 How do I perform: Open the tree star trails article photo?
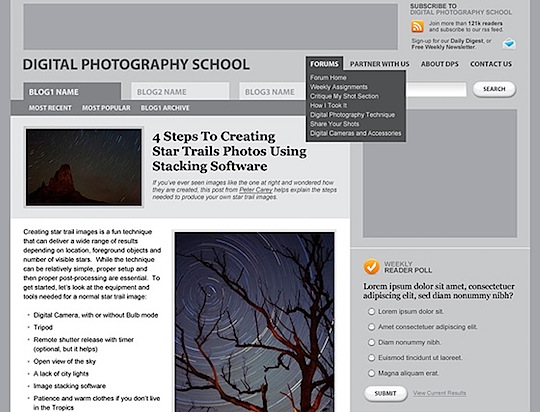pyautogui.click(x=254, y=322)
